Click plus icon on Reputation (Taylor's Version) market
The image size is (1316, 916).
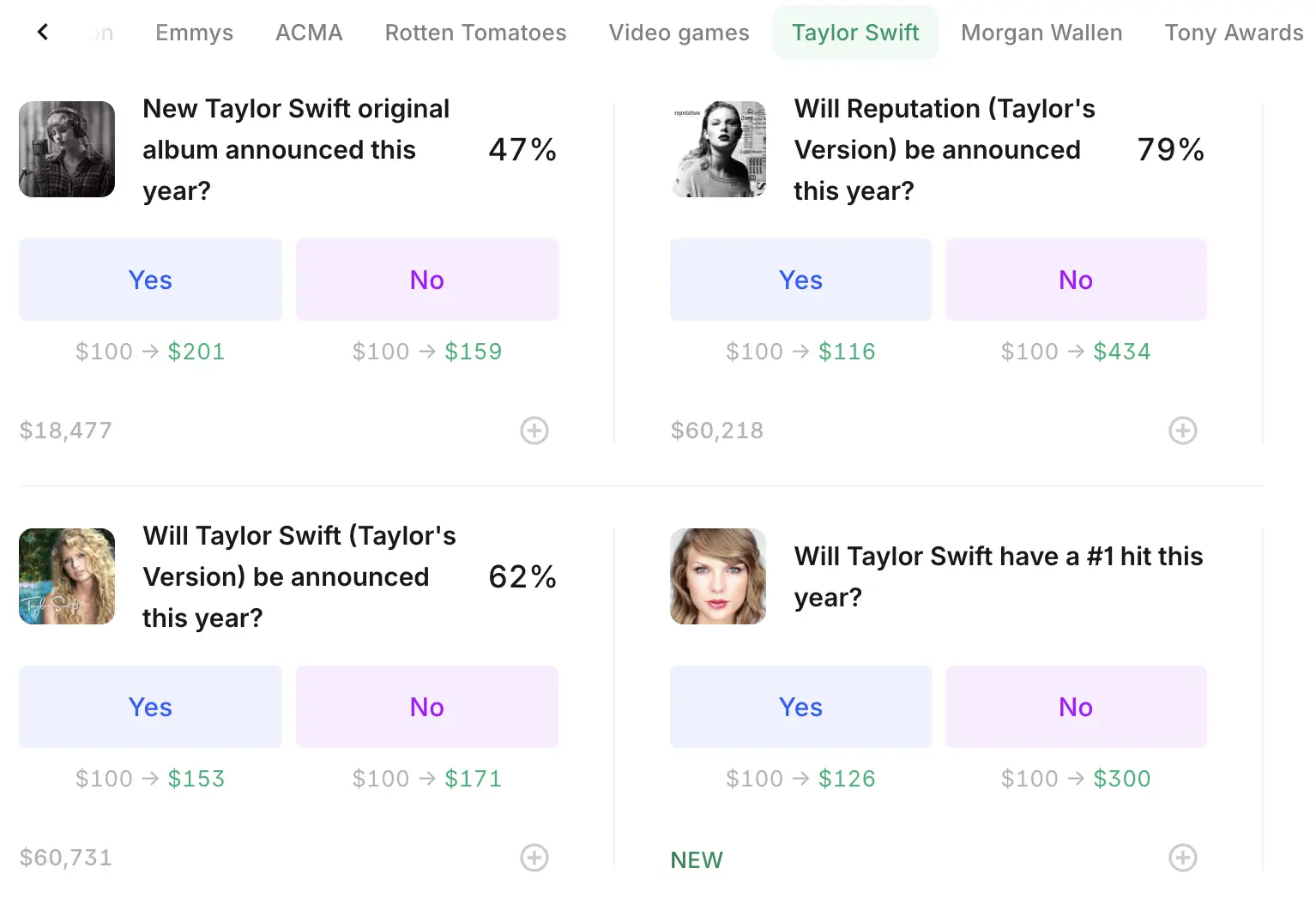coord(1182,430)
